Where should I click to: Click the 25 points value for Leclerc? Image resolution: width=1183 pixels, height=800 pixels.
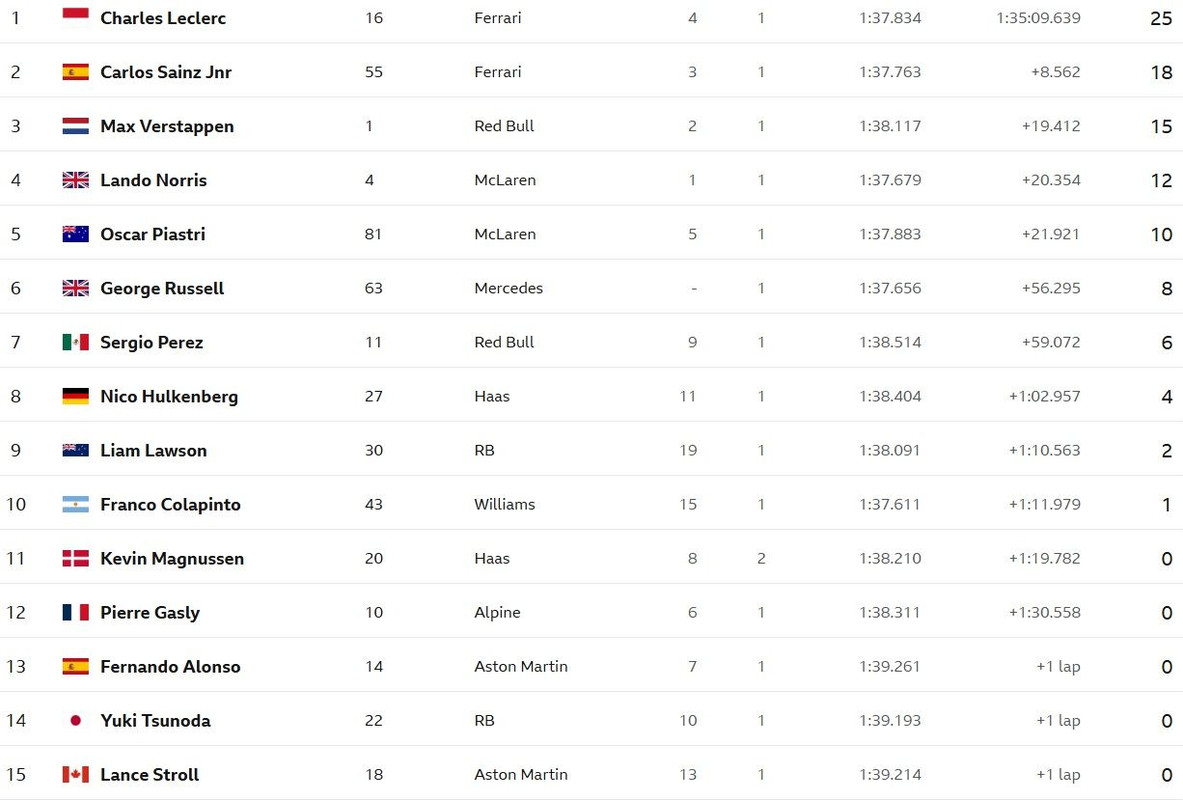(x=1161, y=18)
